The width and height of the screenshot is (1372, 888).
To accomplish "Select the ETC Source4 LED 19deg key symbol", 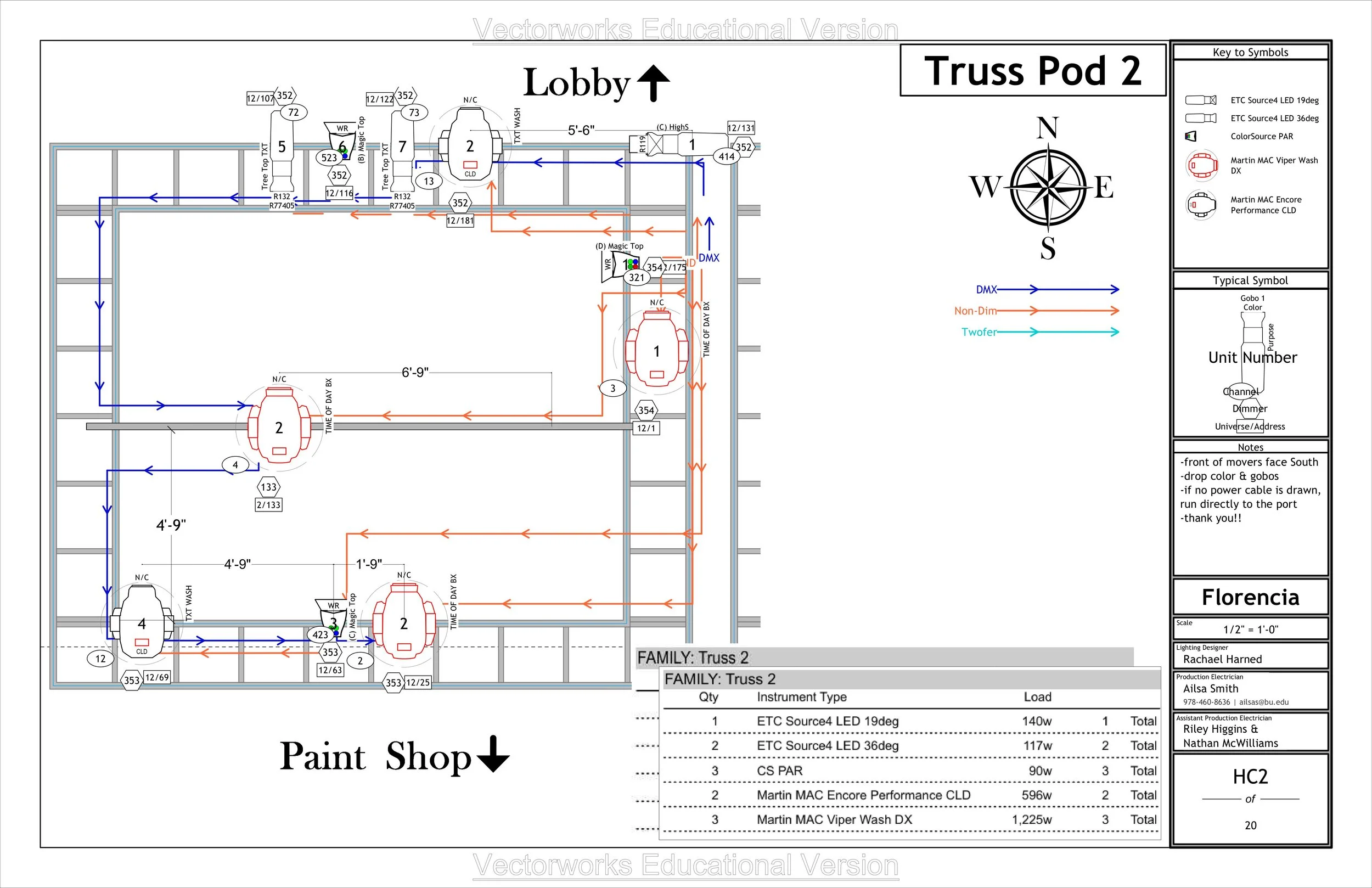I will (x=1201, y=100).
